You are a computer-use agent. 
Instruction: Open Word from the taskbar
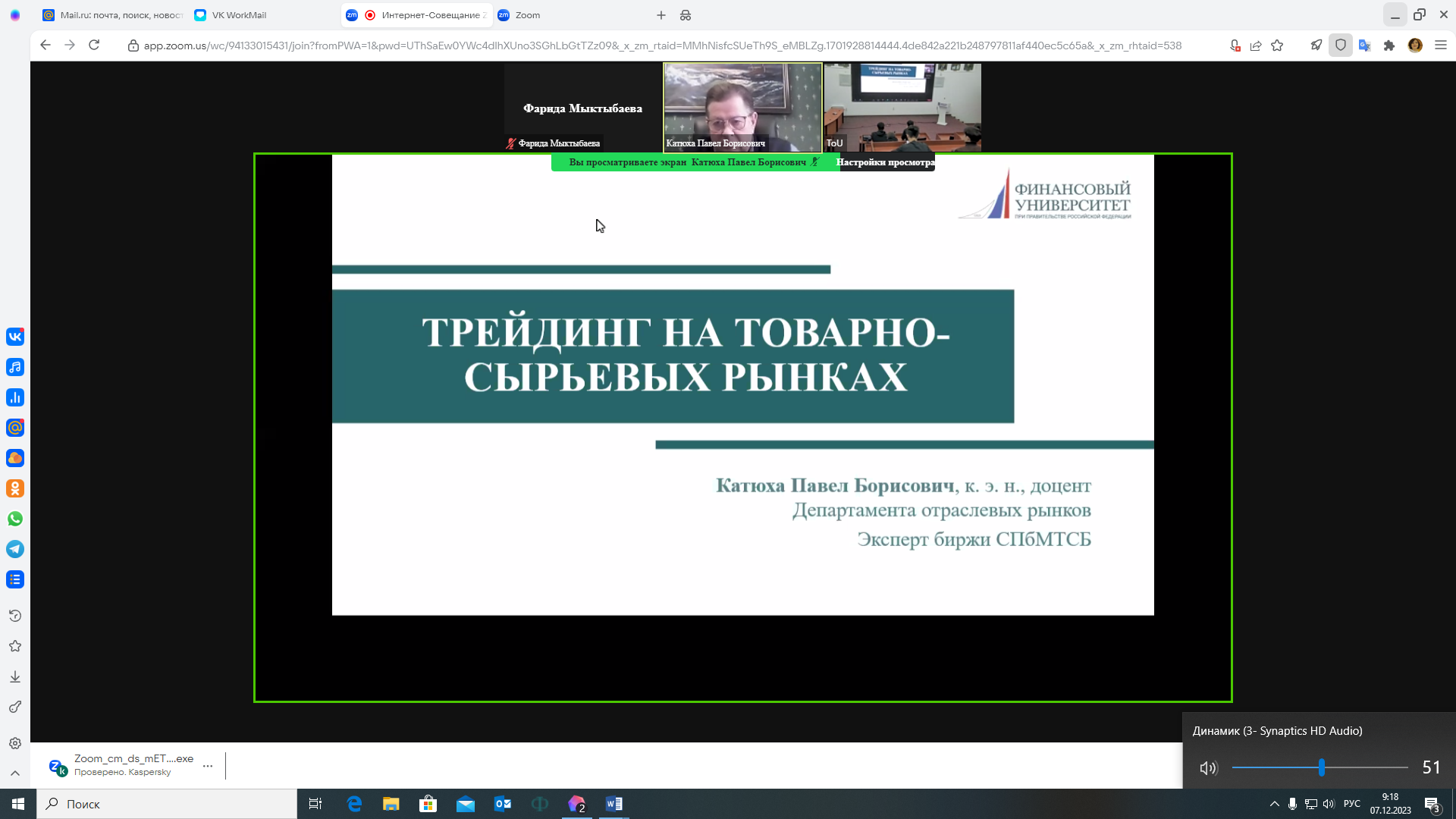[613, 804]
